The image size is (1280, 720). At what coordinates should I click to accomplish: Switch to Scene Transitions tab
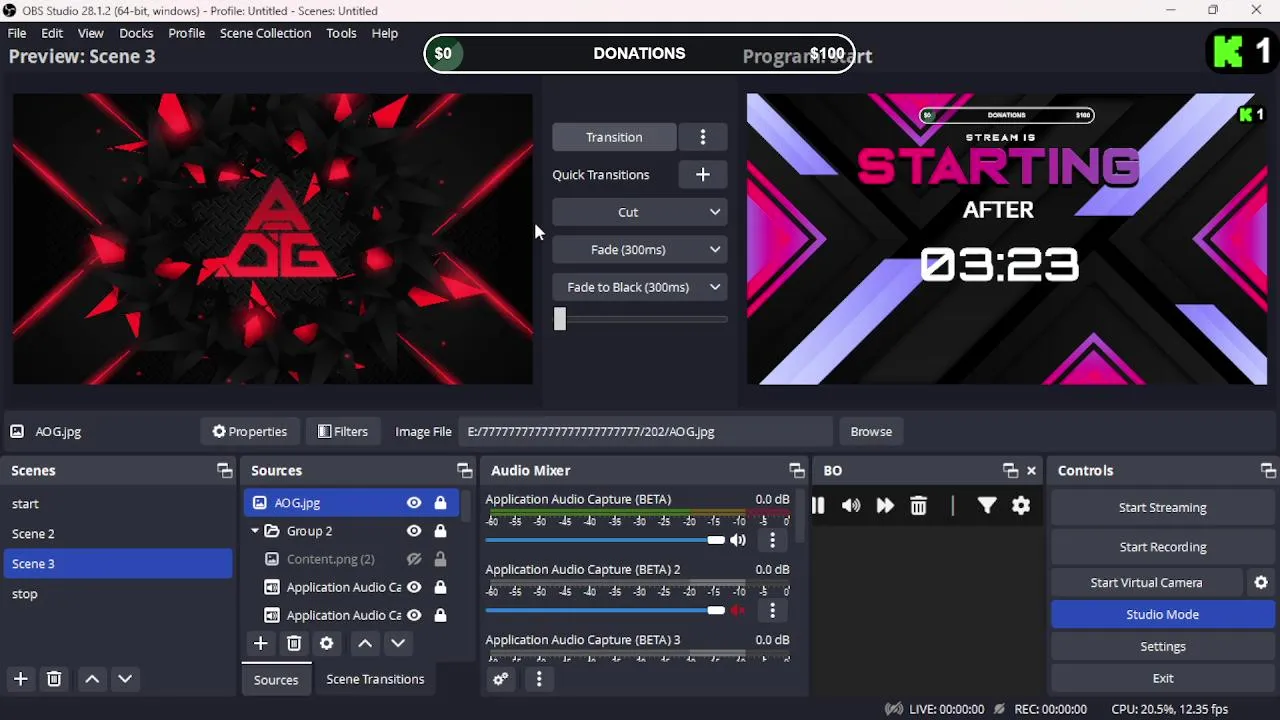[x=375, y=679]
